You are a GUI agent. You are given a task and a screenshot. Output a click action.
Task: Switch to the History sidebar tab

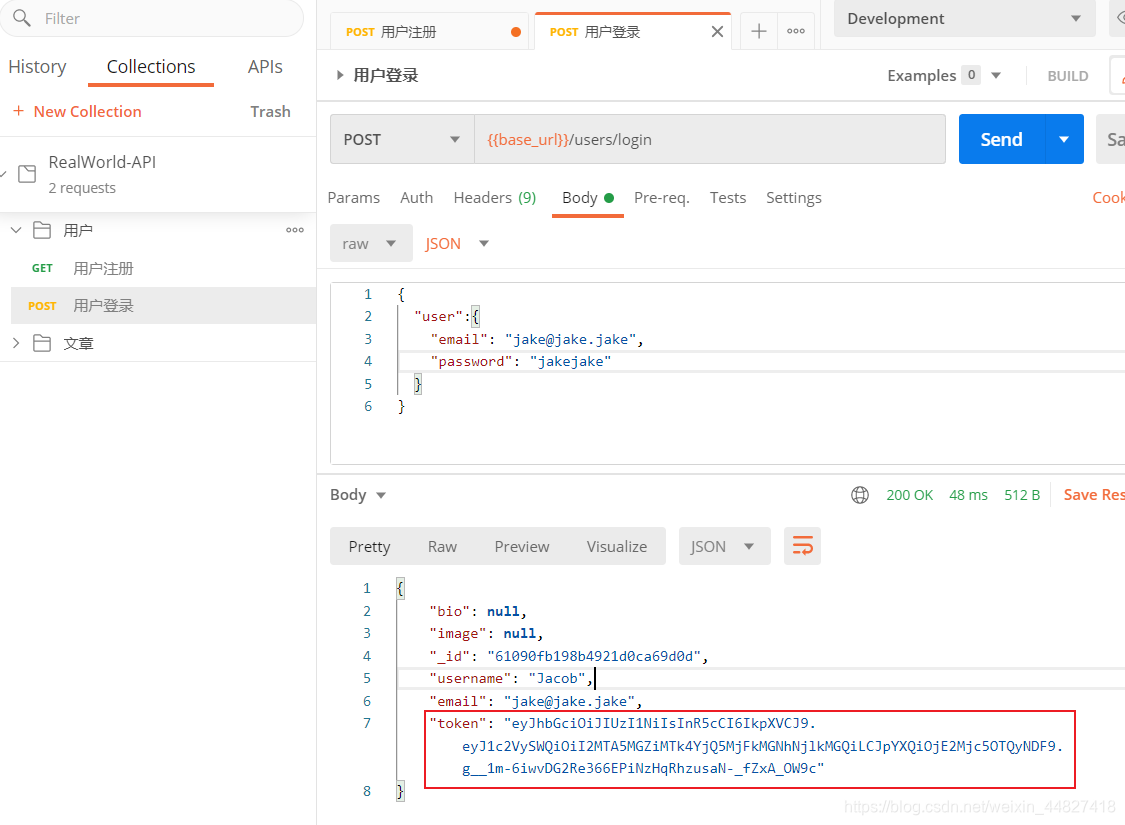37,67
